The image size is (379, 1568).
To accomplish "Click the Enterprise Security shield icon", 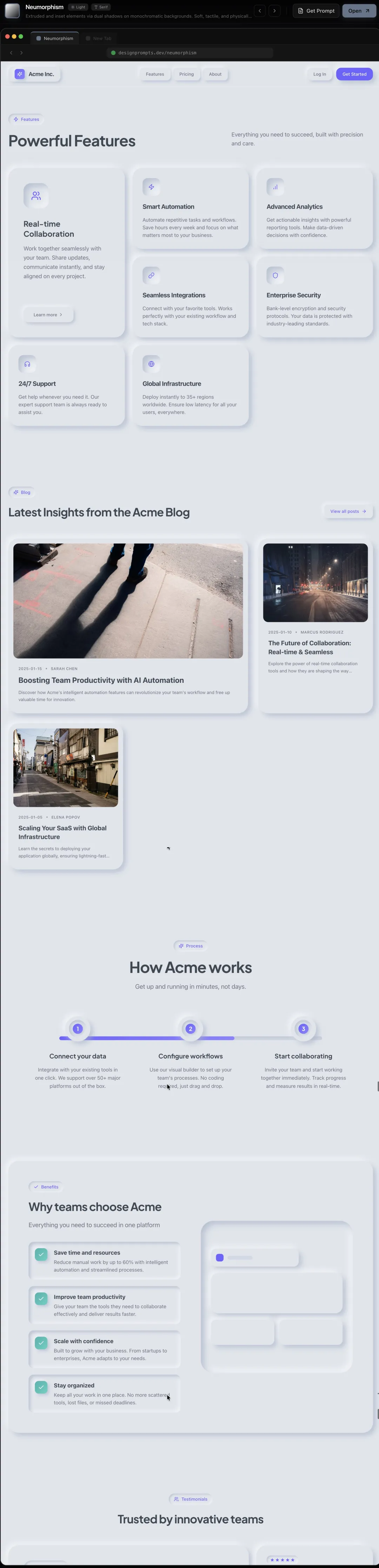I will tap(275, 275).
